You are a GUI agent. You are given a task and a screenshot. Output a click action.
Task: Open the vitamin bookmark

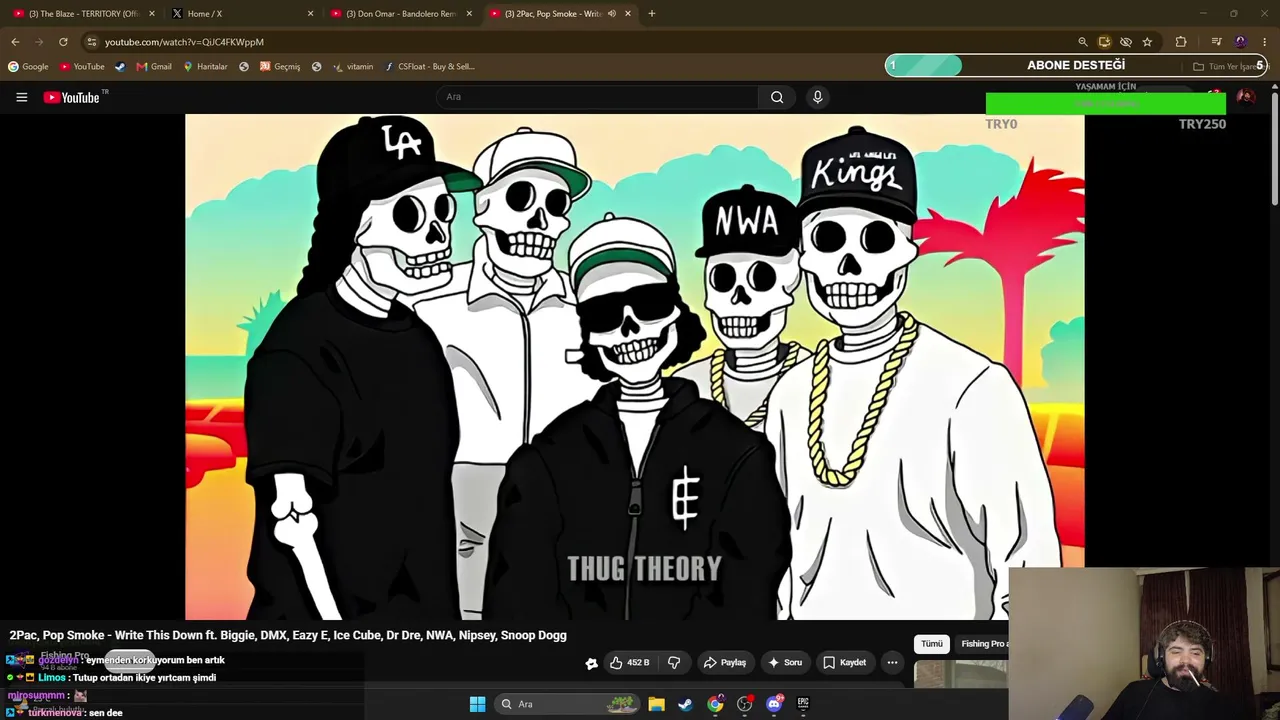[353, 67]
